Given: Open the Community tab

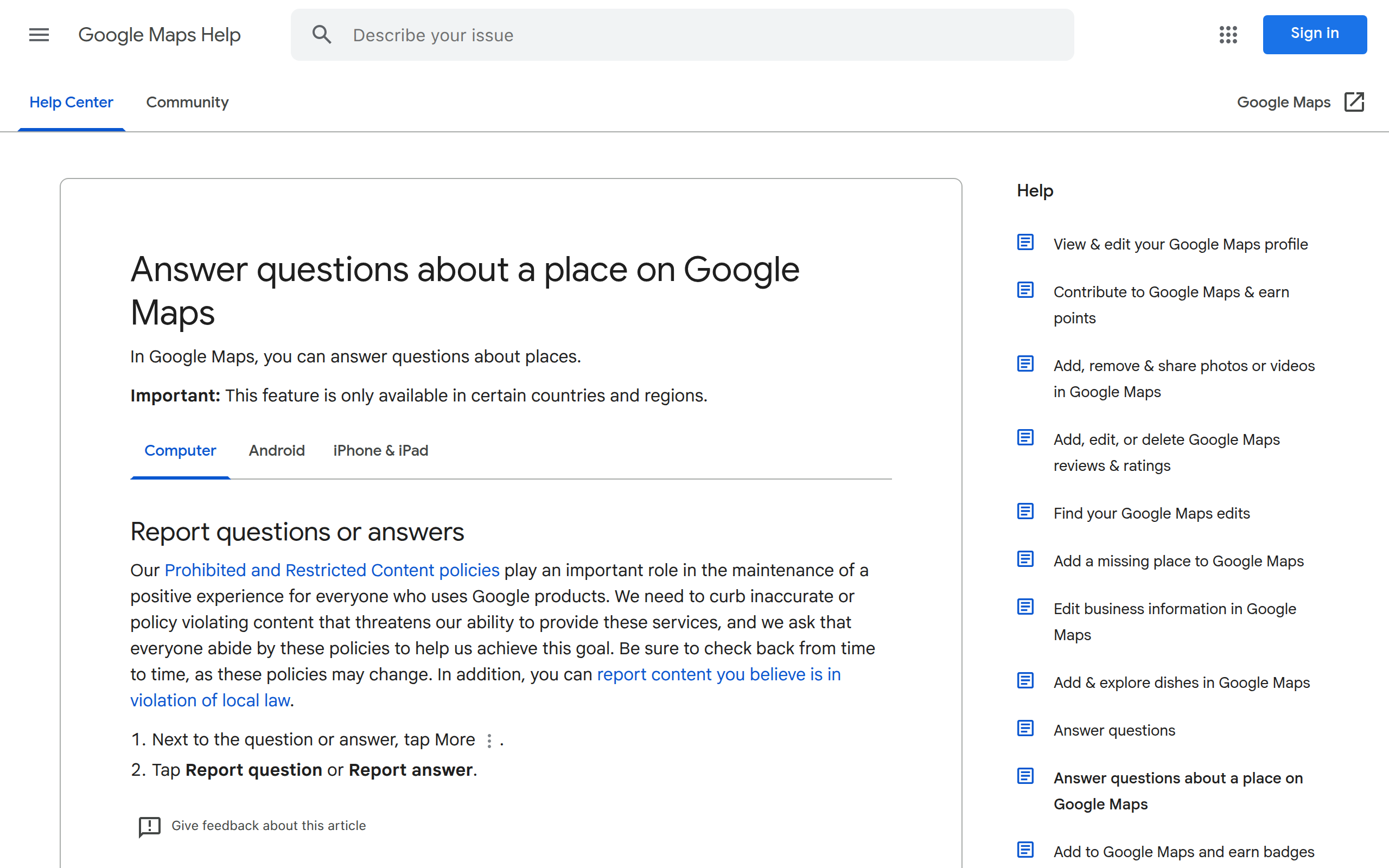Looking at the screenshot, I should tap(187, 102).
